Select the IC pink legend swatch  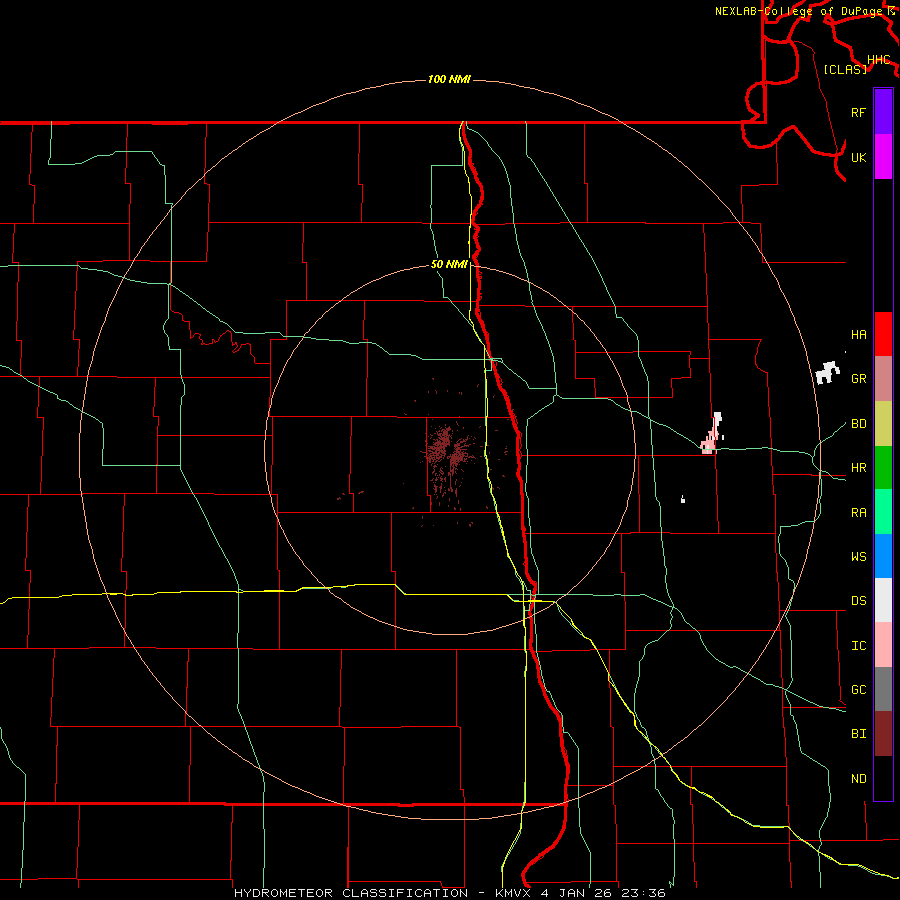point(883,645)
